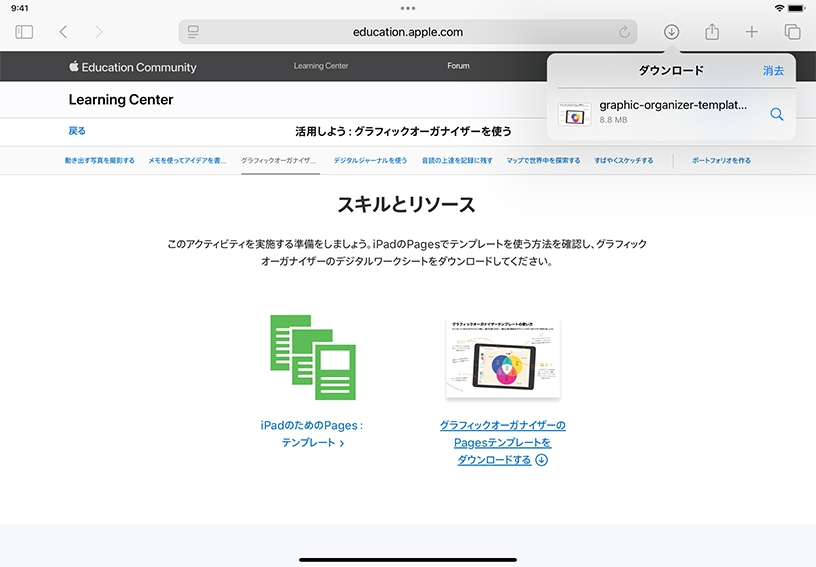The width and height of the screenshot is (816, 567).
Task: Open iPadのためのPages テンプレート link
Action: 312,433
